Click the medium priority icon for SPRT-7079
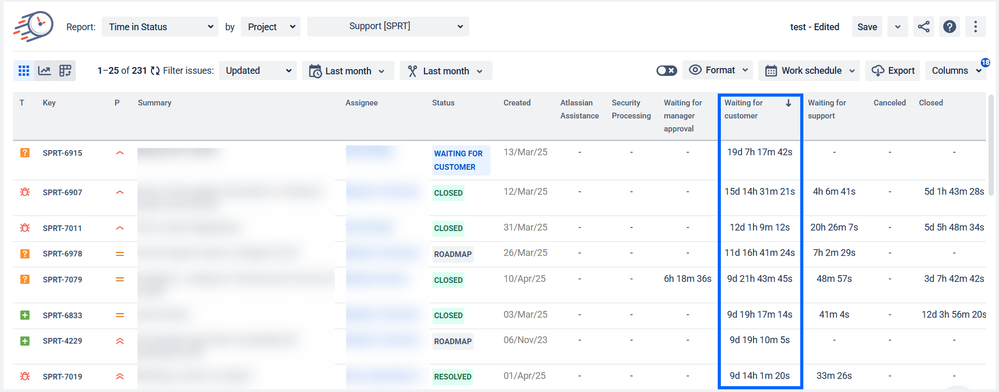 [119, 279]
